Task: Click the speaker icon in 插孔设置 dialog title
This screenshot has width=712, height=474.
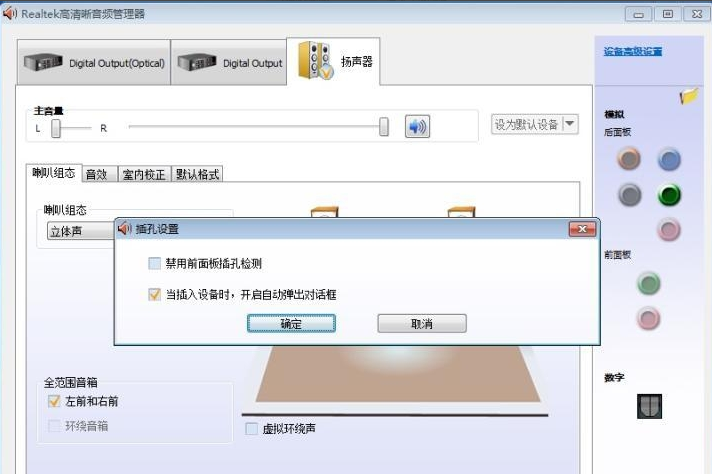Action: tap(124, 228)
